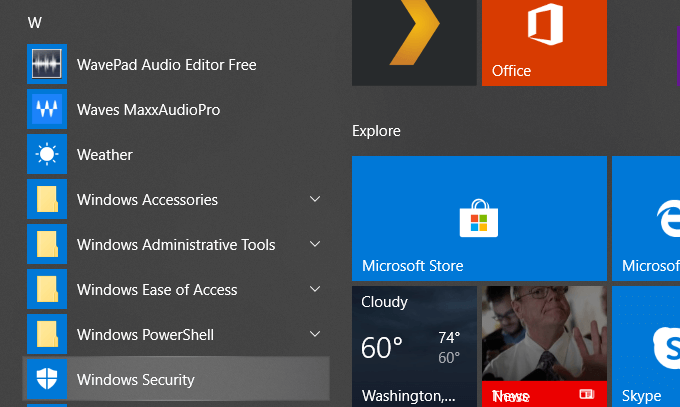This screenshot has width=680, height=407.
Task: Open the Cloudy weather live tile
Action: pos(413,346)
